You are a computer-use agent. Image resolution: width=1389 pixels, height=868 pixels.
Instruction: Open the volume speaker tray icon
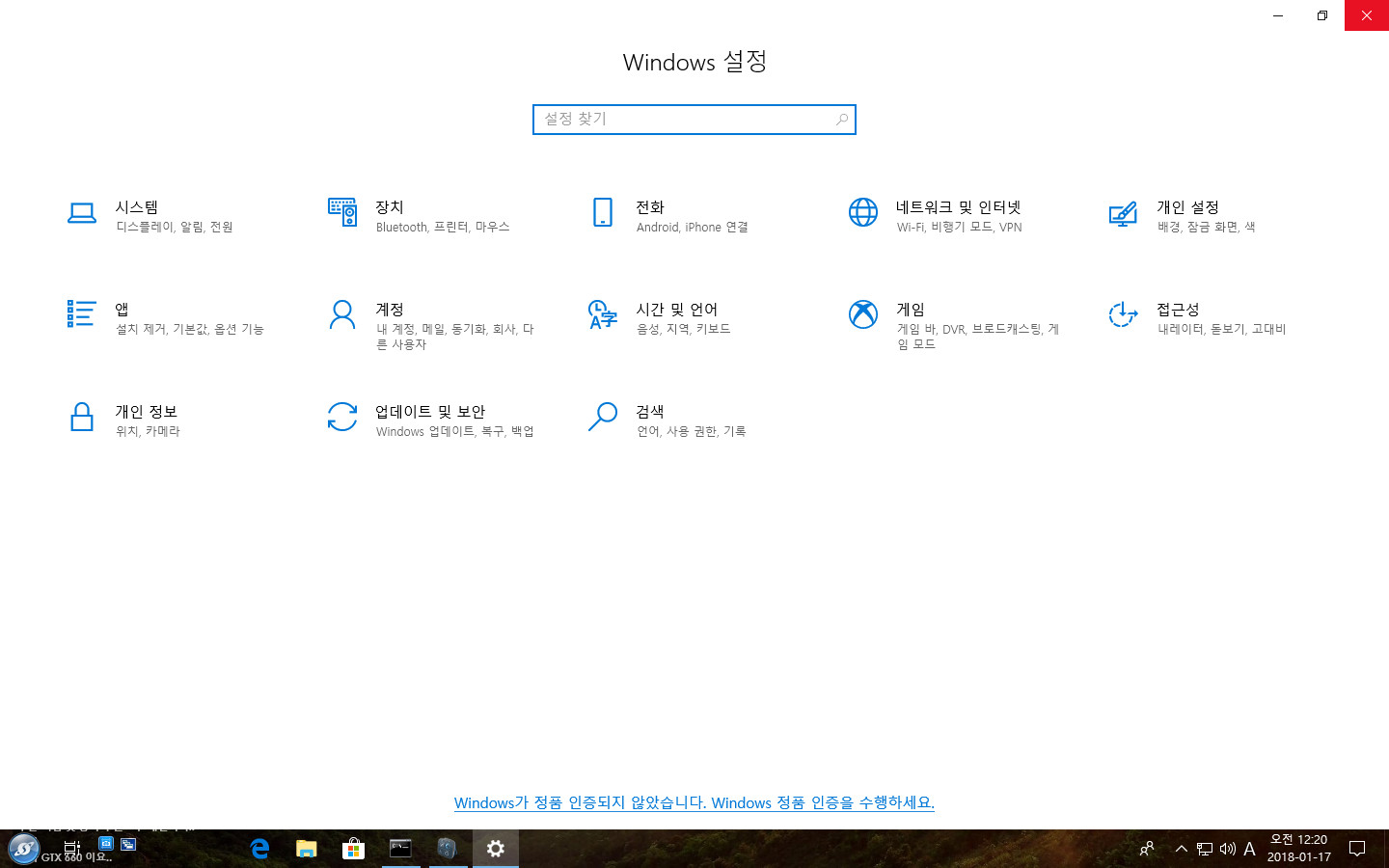pos(1227,849)
